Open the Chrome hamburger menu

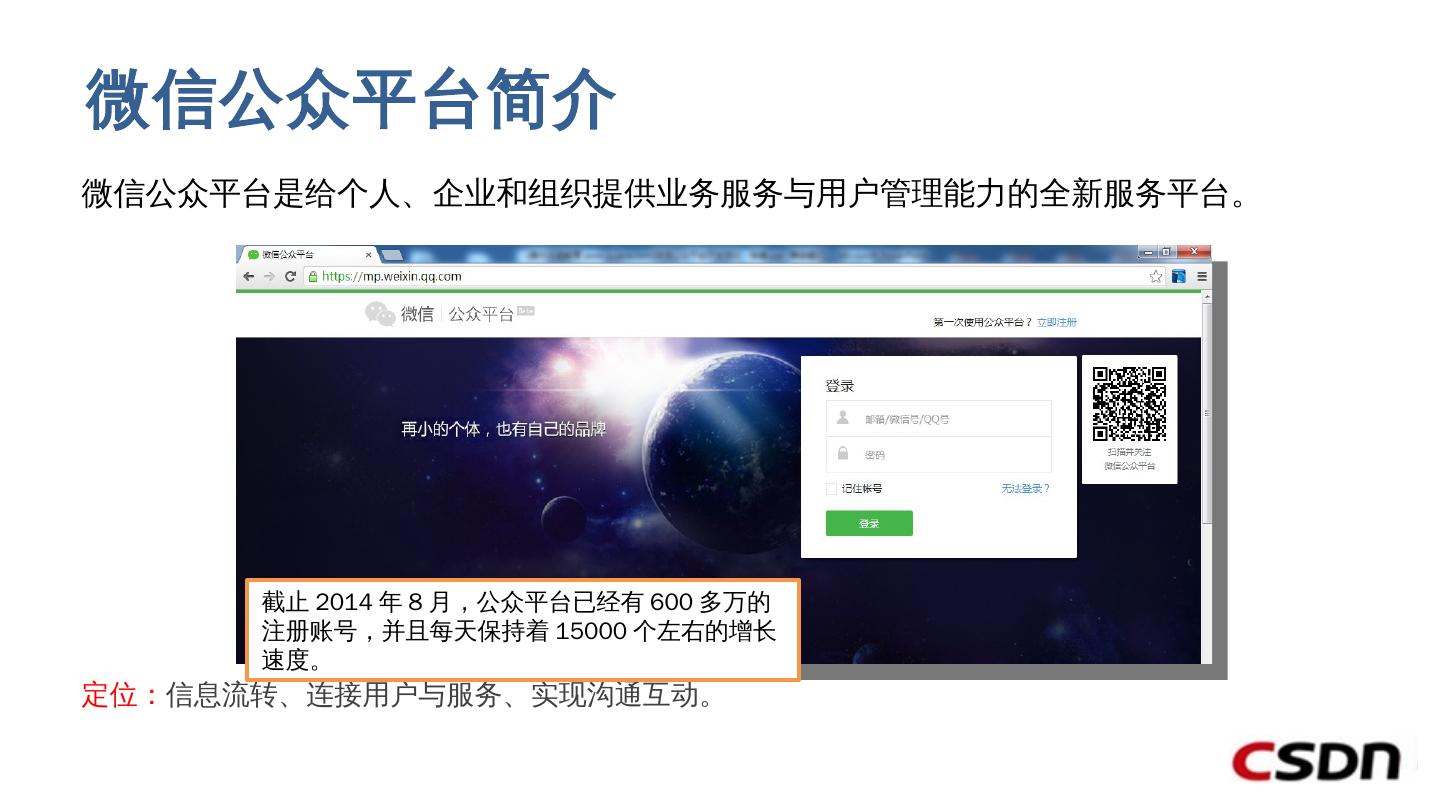(1202, 277)
